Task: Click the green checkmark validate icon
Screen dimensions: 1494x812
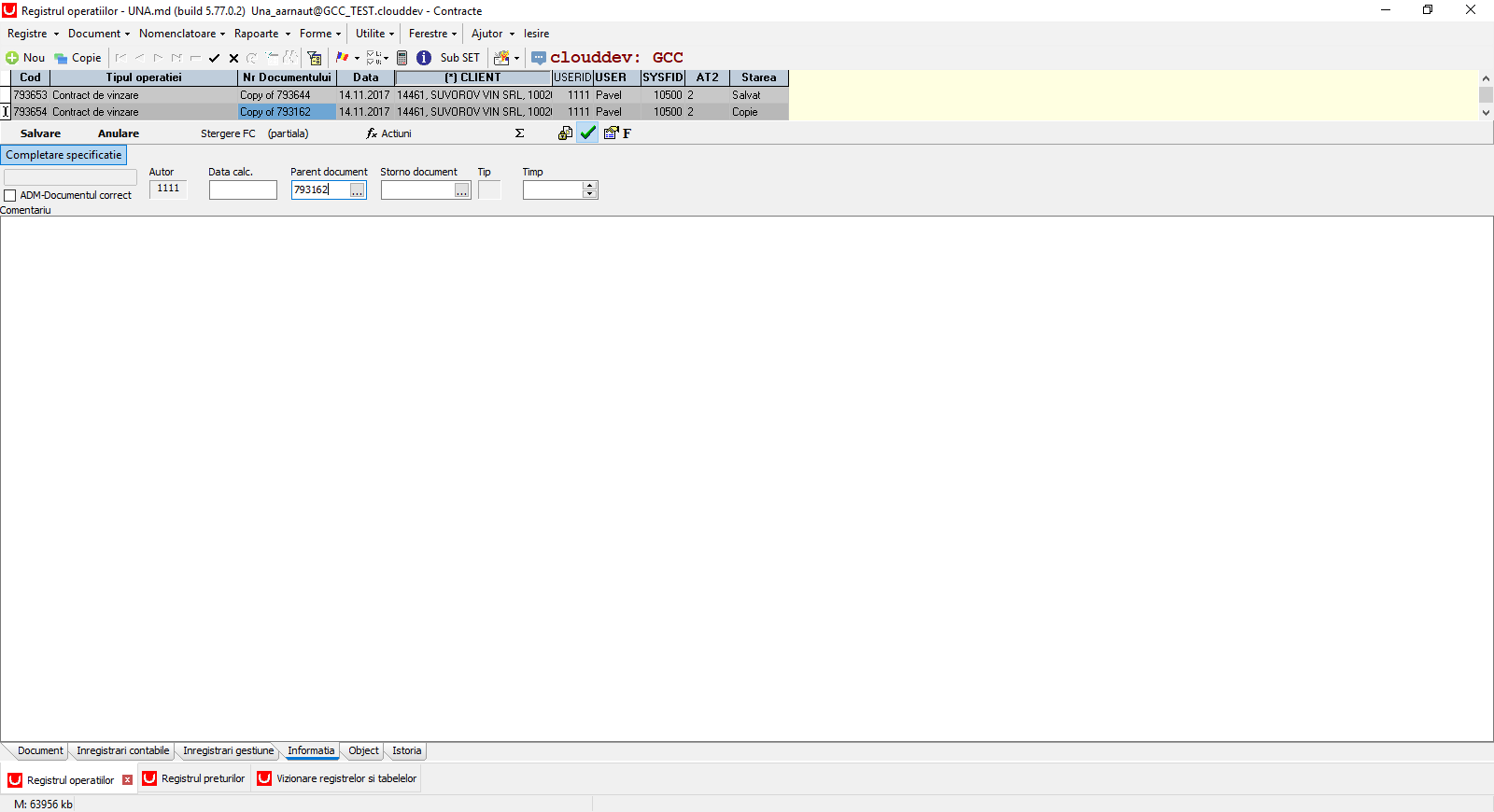Action: (588, 133)
